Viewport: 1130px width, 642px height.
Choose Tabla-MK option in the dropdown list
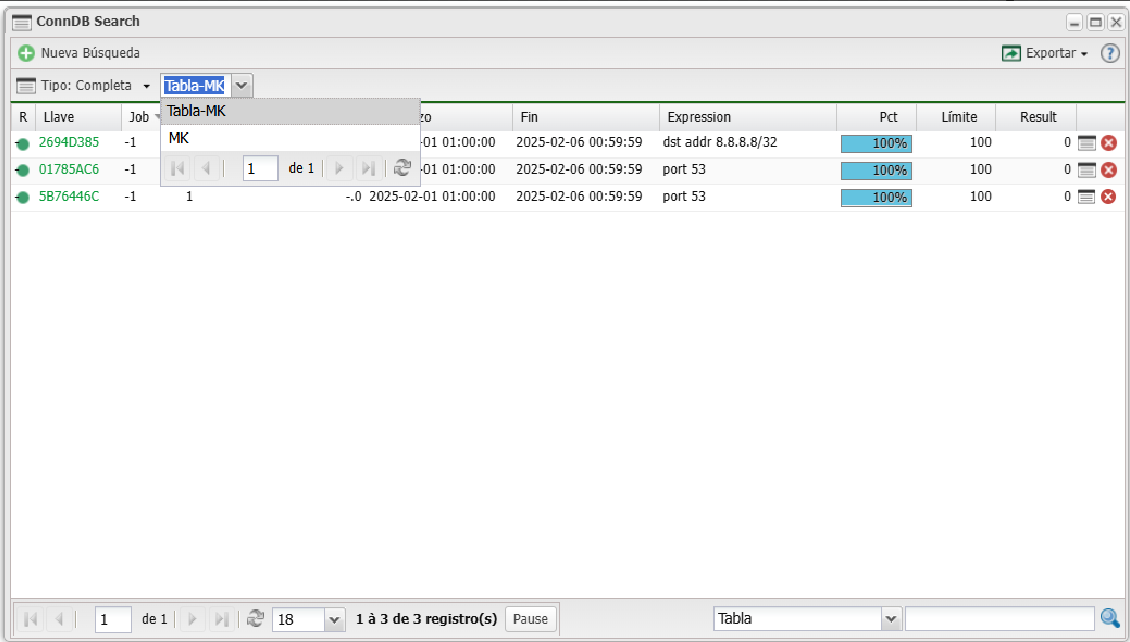coord(197,111)
